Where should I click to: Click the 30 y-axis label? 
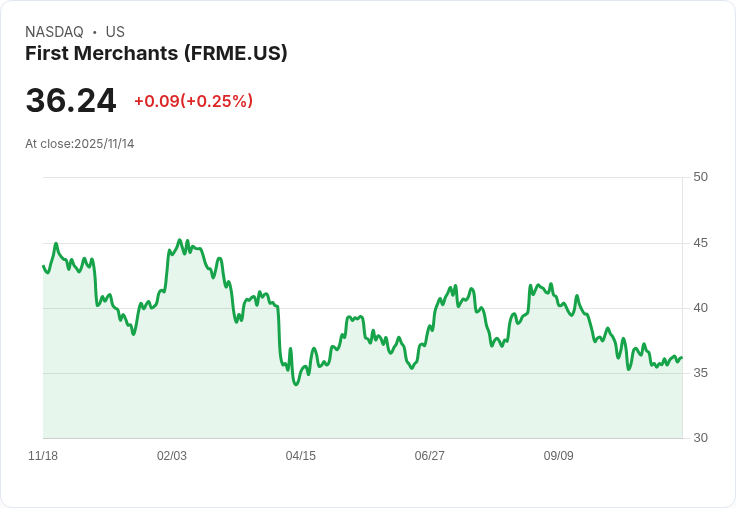click(701, 438)
